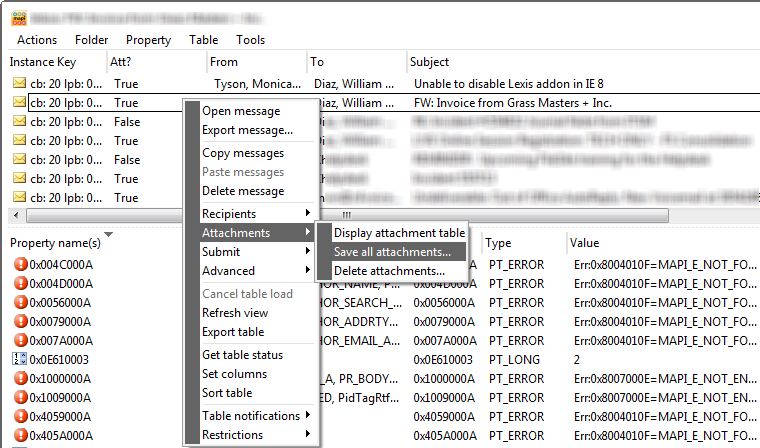Click red error icon beside 0x1000000A

(x=20, y=379)
